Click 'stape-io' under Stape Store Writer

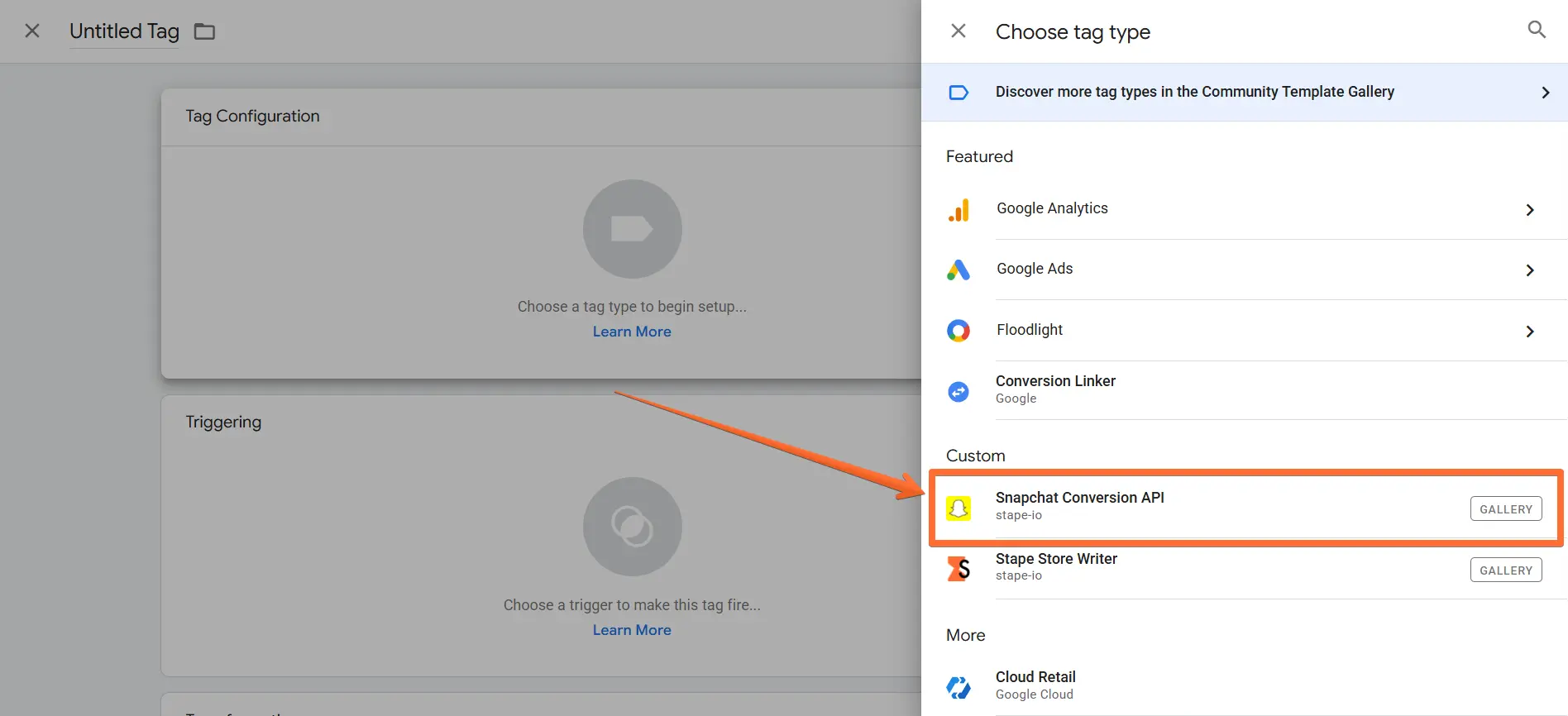click(x=1019, y=575)
